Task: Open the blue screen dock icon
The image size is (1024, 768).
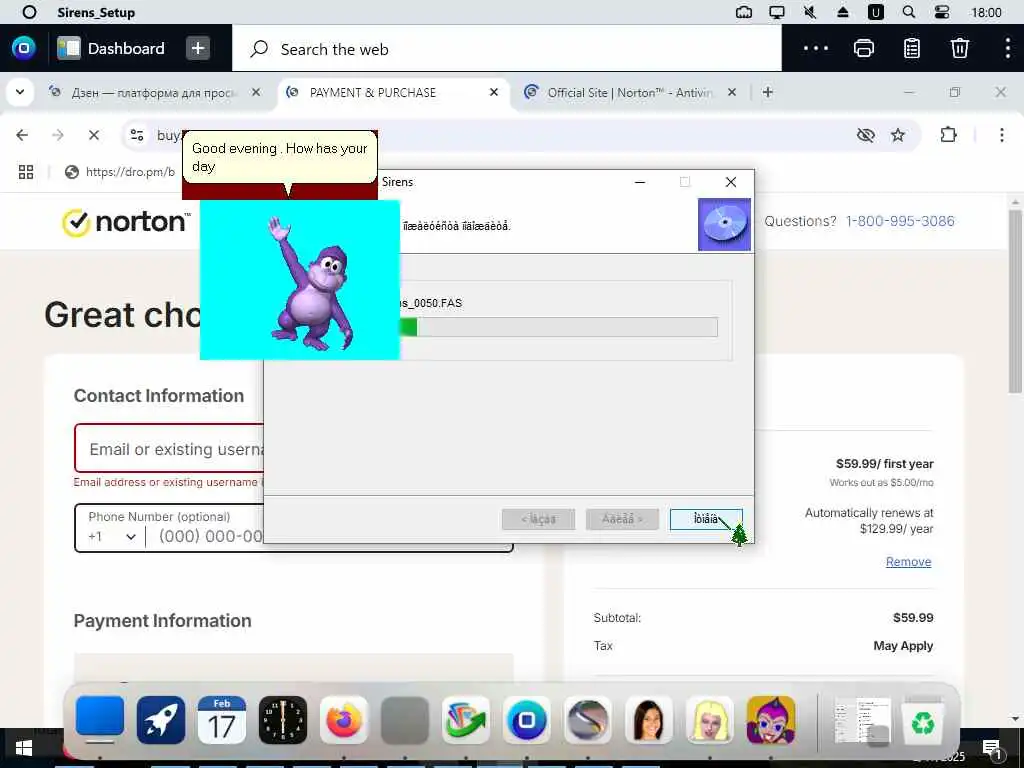Action: (x=100, y=719)
